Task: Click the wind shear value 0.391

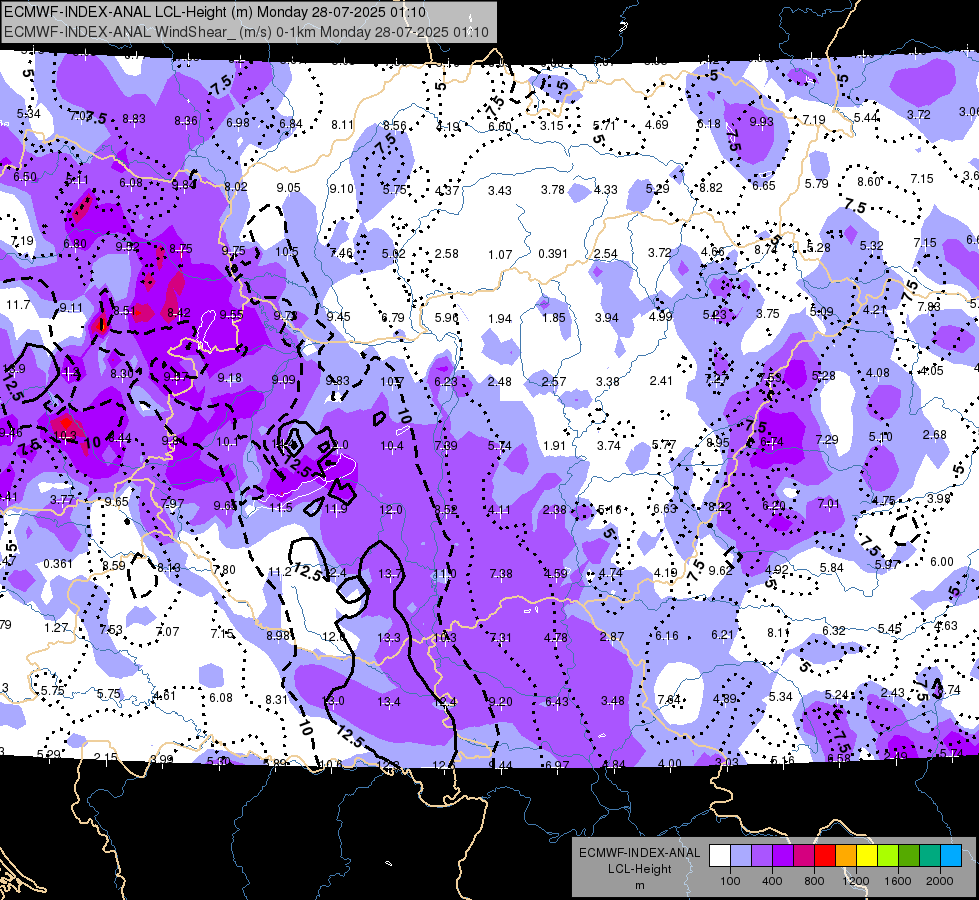Action: 553,254
